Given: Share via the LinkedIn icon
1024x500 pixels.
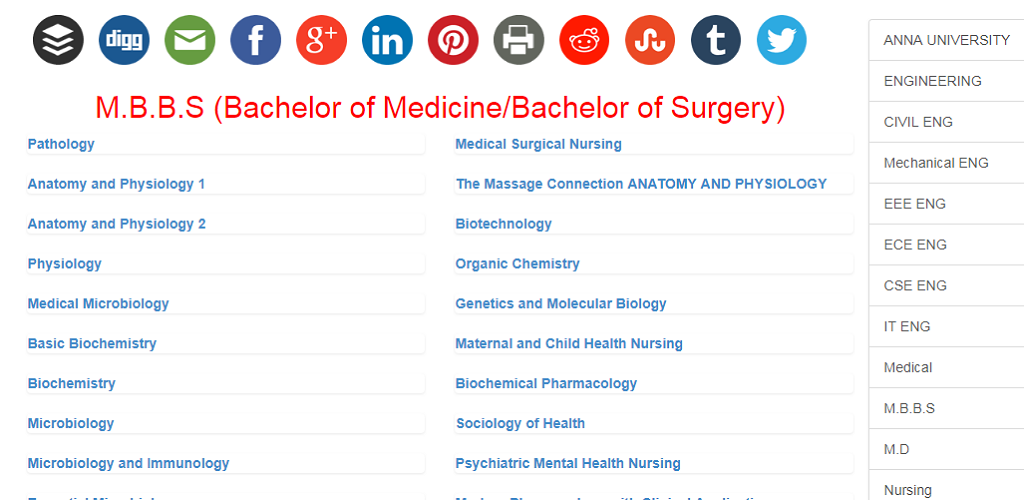Looking at the screenshot, I should click(x=387, y=40).
